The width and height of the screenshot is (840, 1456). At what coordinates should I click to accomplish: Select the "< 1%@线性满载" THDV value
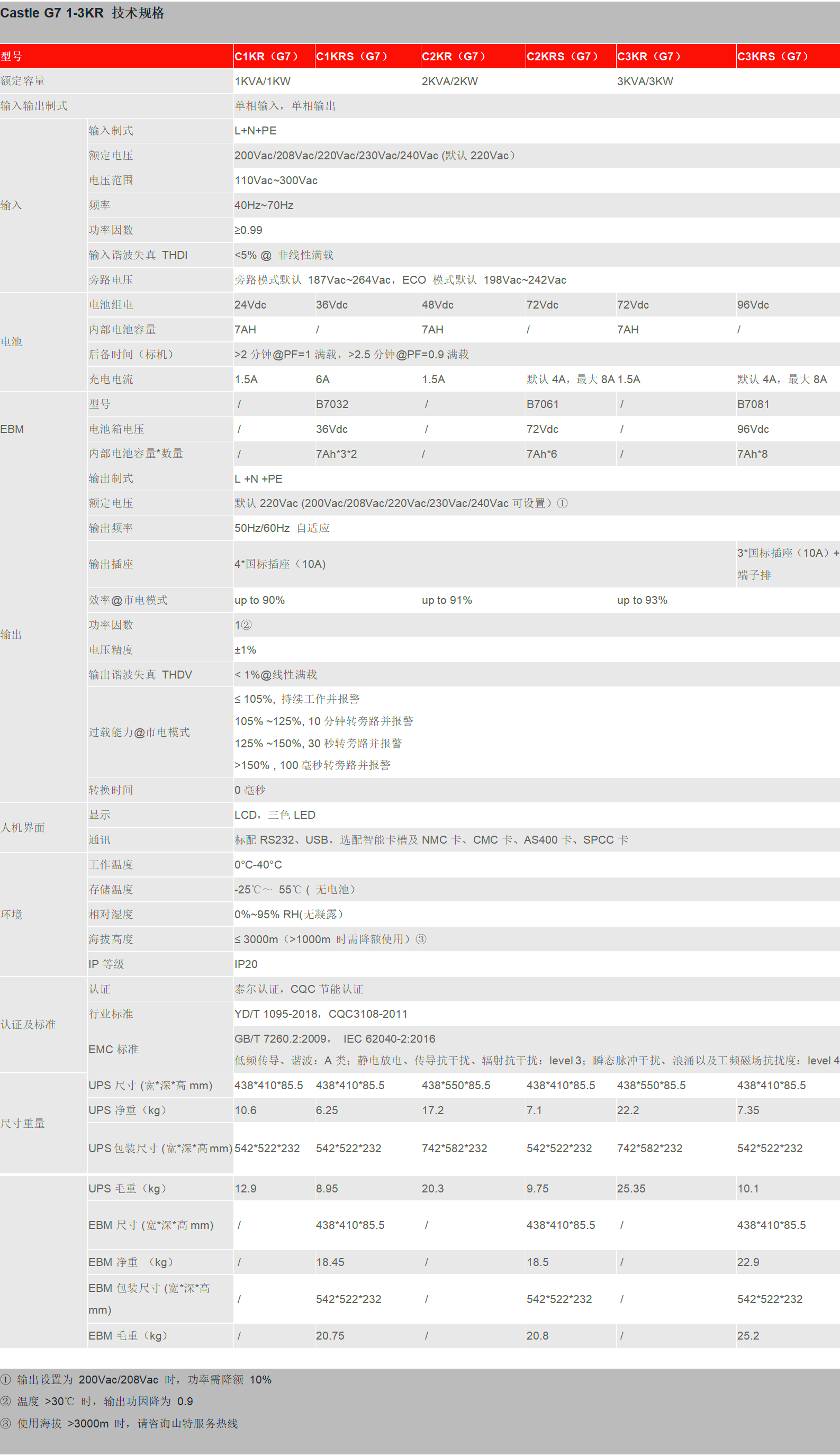point(276,675)
